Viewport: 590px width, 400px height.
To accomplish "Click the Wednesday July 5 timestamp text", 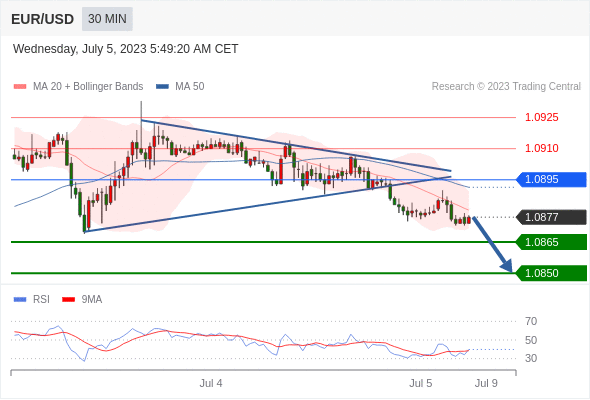I will tap(126, 49).
